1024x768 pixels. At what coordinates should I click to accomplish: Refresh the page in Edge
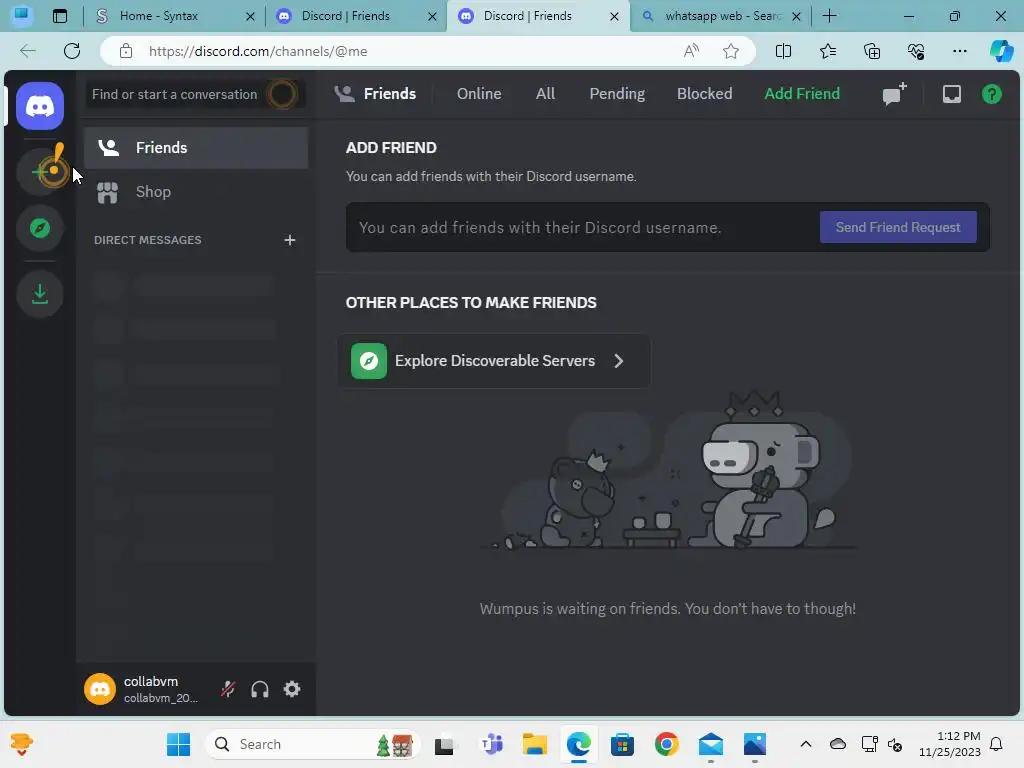point(72,51)
